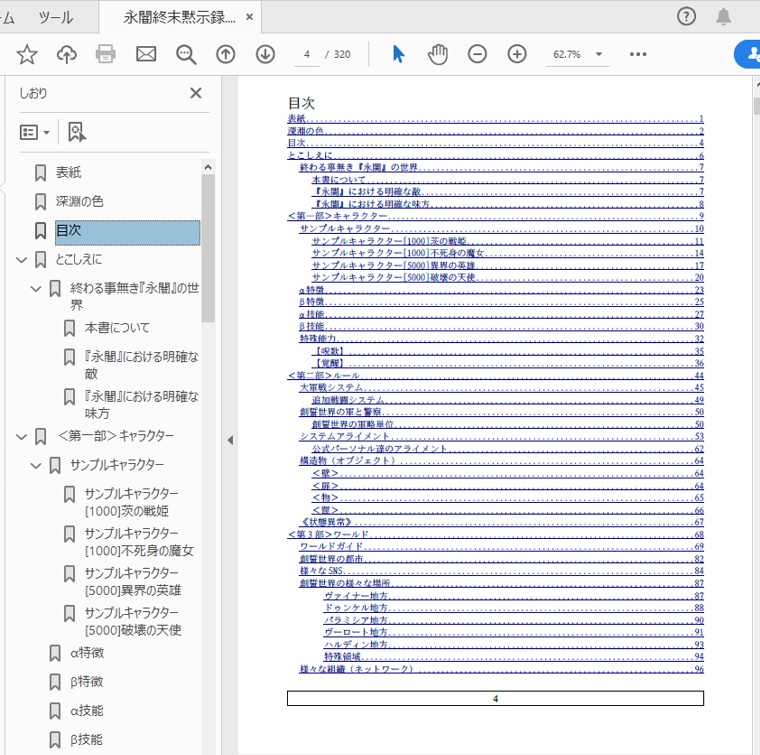760x755 pixels.
Task: Select サンプルキャラクター[5000]異界の英雄 bookmark
Action: coord(133,582)
